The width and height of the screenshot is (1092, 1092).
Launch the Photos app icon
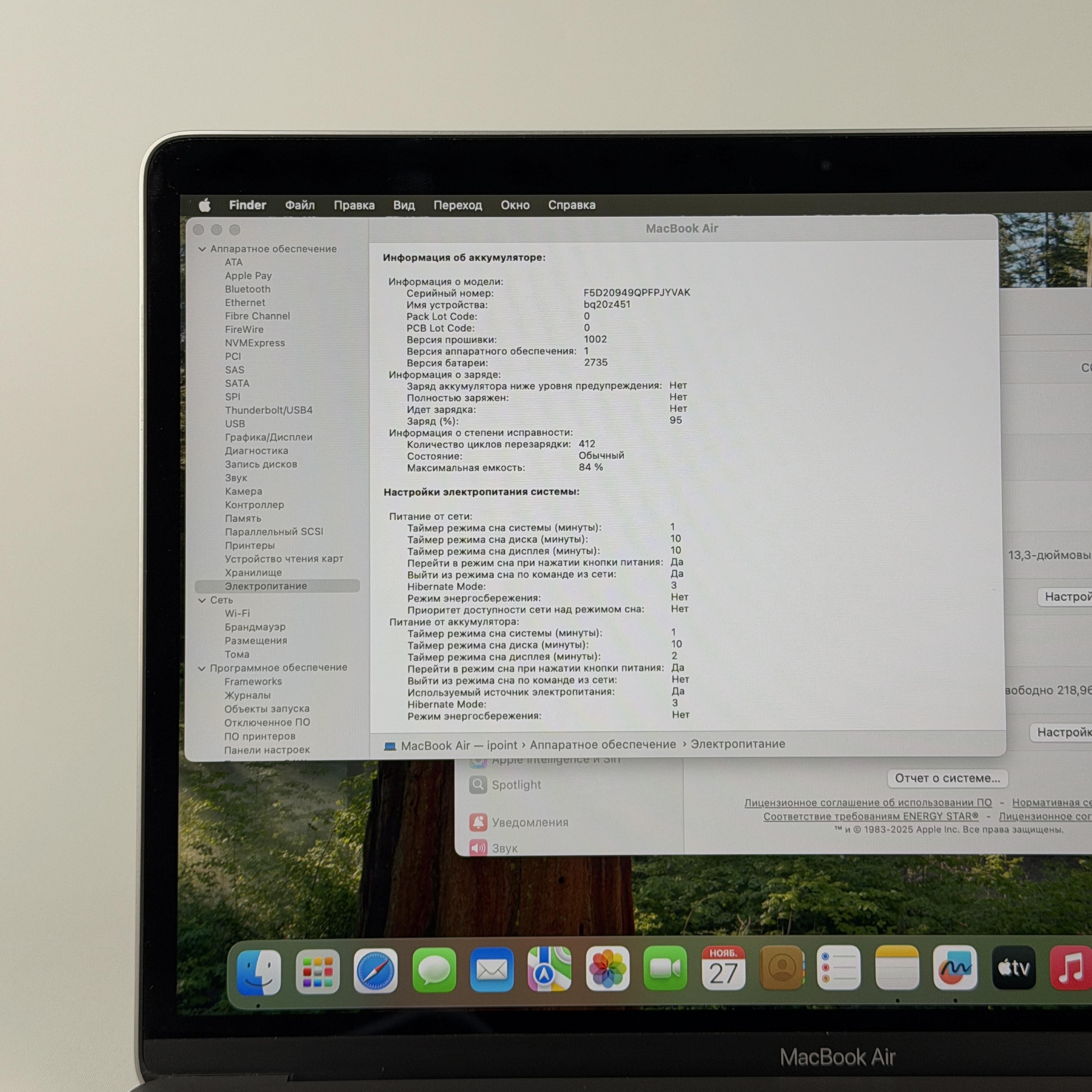point(608,969)
